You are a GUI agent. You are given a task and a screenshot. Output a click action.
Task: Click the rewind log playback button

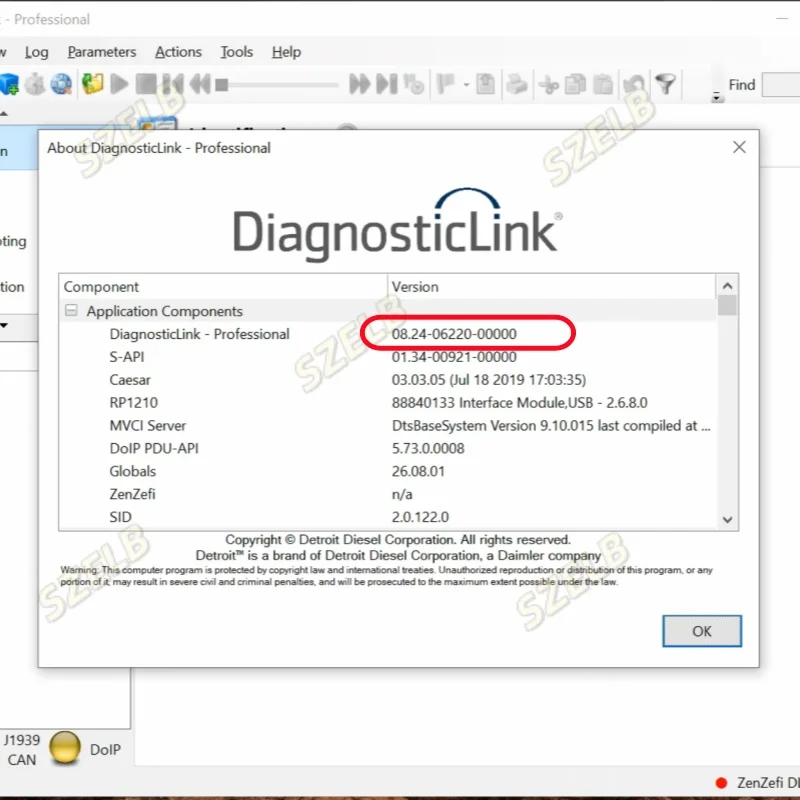pyautogui.click(x=200, y=84)
